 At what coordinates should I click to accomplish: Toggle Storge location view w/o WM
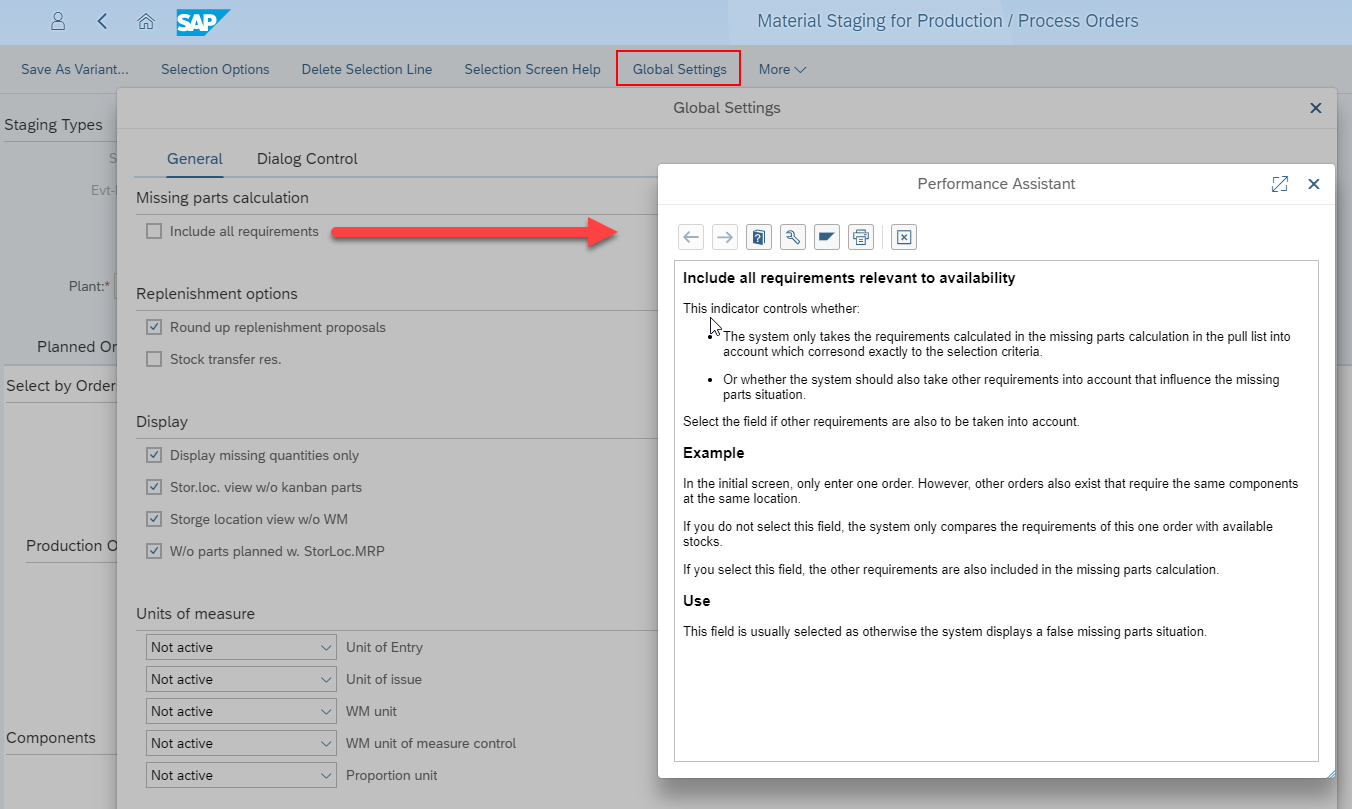154,519
